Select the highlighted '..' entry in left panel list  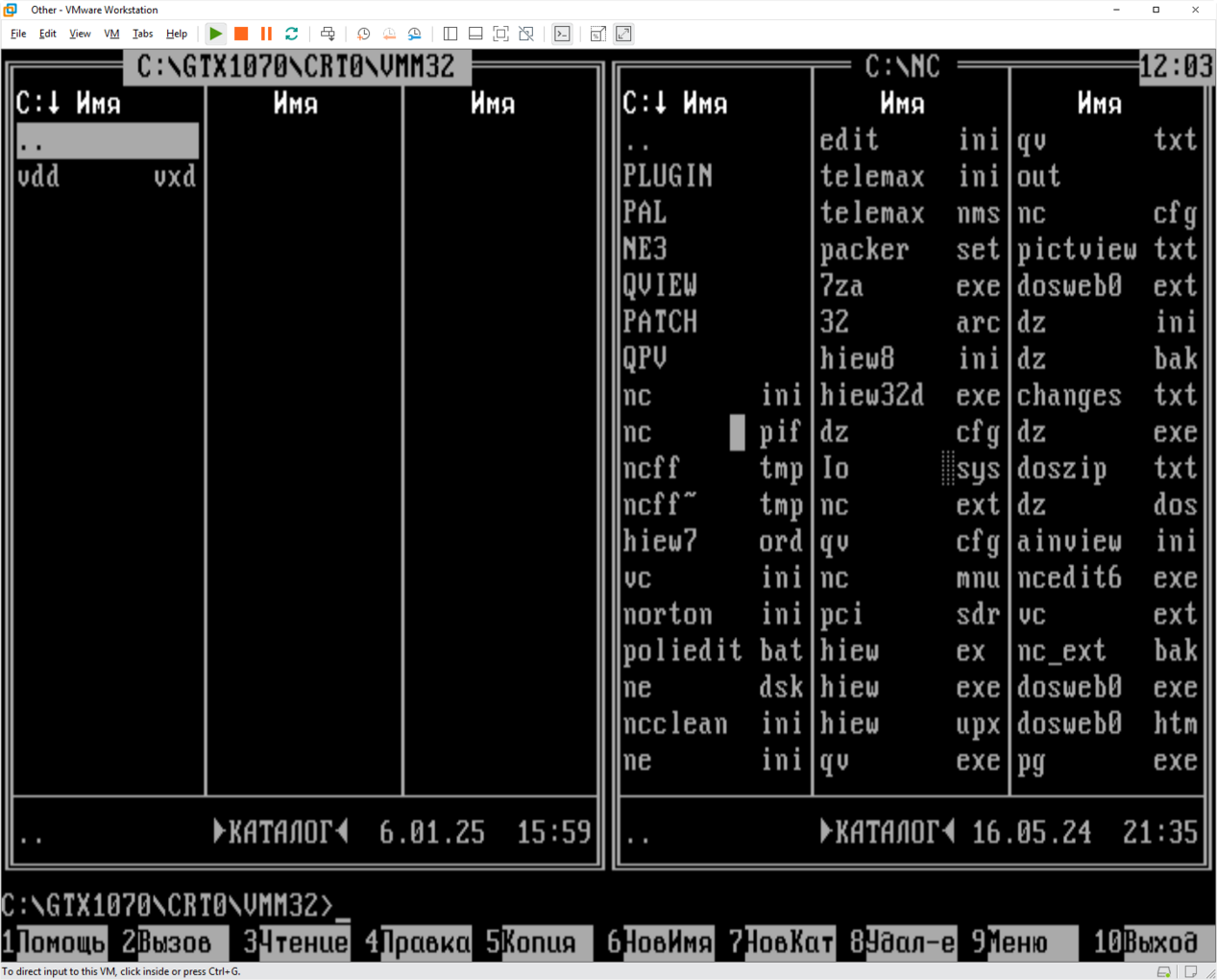[109, 141]
